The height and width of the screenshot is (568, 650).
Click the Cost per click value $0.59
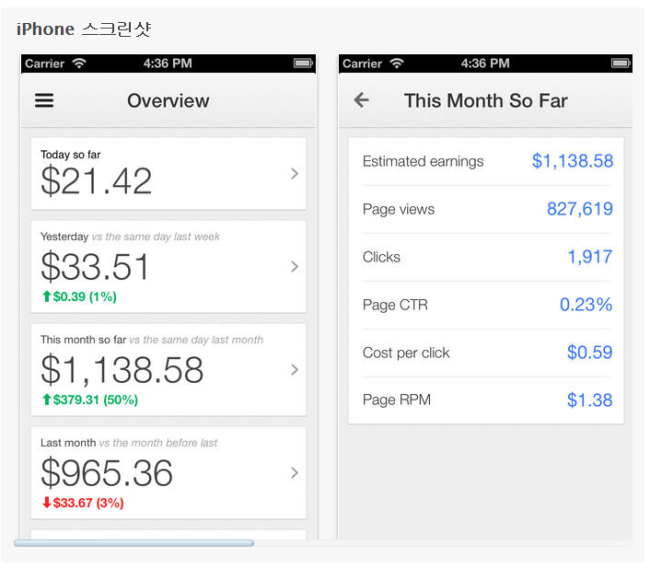(589, 352)
